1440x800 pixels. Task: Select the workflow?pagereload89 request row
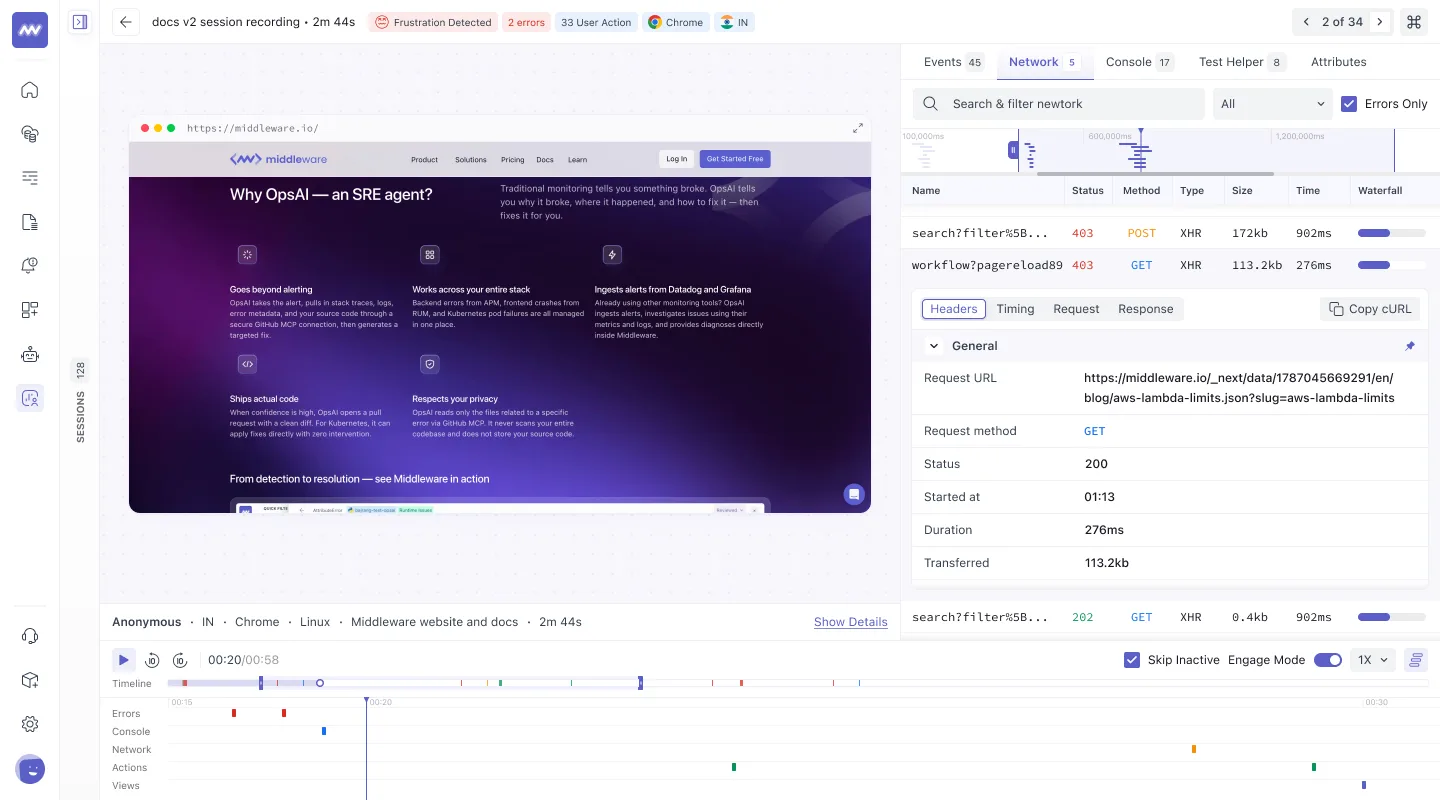point(1170,265)
